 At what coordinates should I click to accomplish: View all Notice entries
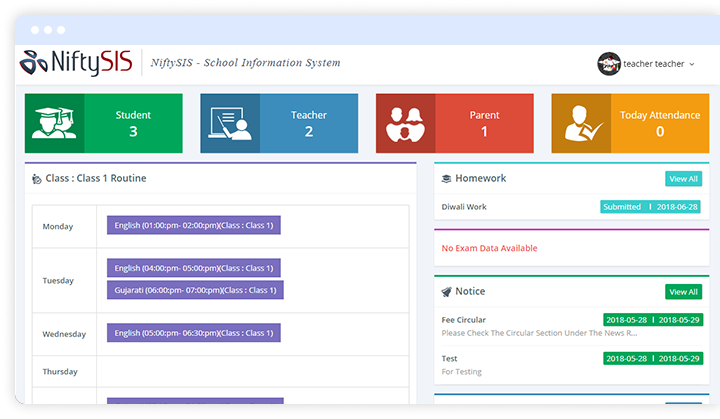point(683,292)
